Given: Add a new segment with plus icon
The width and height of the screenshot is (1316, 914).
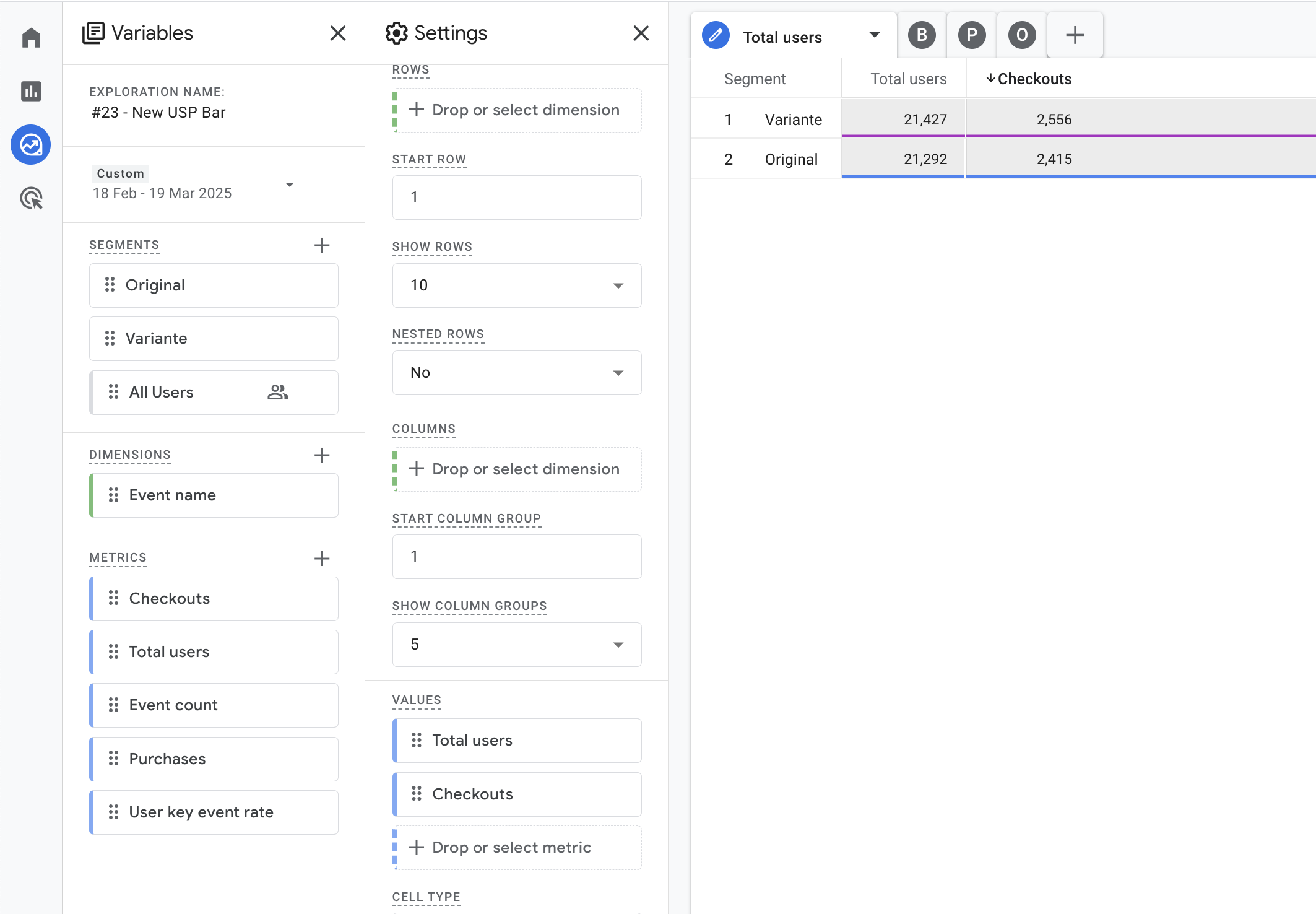Looking at the screenshot, I should pyautogui.click(x=322, y=245).
